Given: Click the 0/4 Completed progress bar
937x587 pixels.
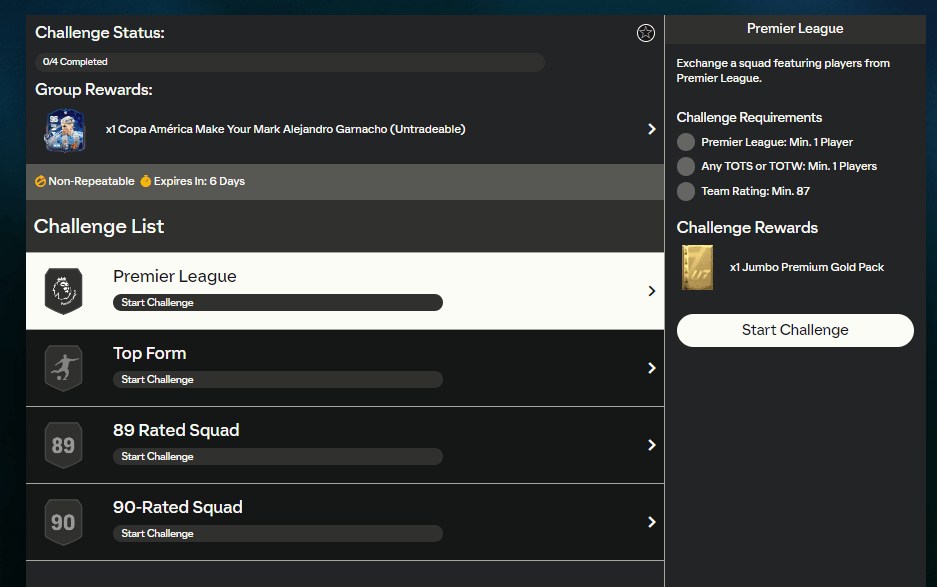Looking at the screenshot, I should click(290, 62).
